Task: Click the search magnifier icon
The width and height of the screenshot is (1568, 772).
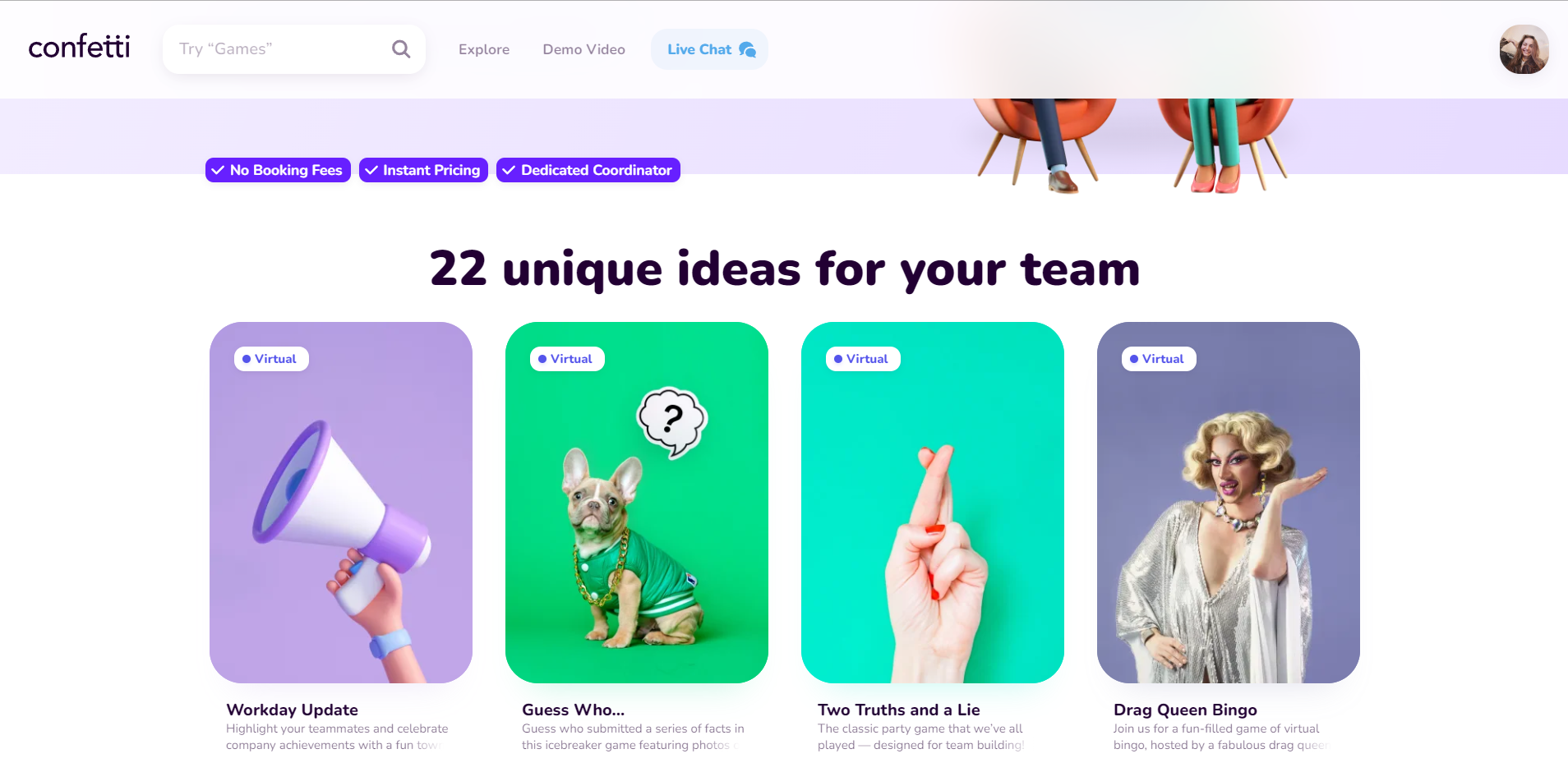Action: point(401,49)
